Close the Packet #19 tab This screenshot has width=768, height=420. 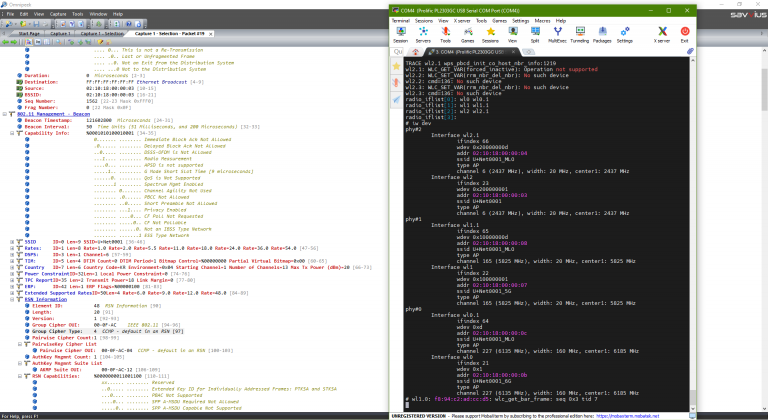(211, 34)
